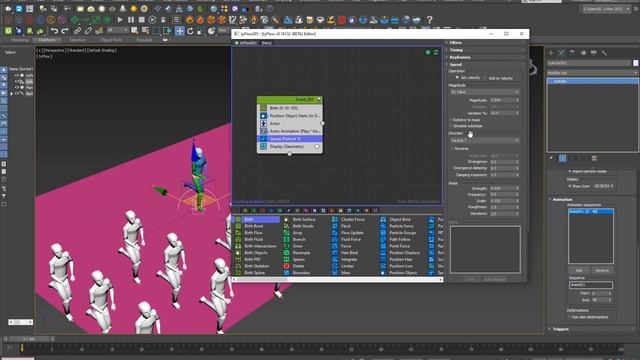
Task: Click the Undo arrow in main toolbar
Action: 54,31
